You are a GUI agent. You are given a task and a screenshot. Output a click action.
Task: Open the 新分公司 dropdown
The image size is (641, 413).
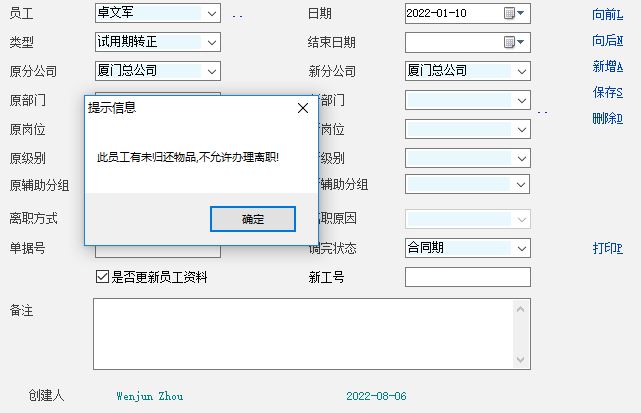[521, 71]
